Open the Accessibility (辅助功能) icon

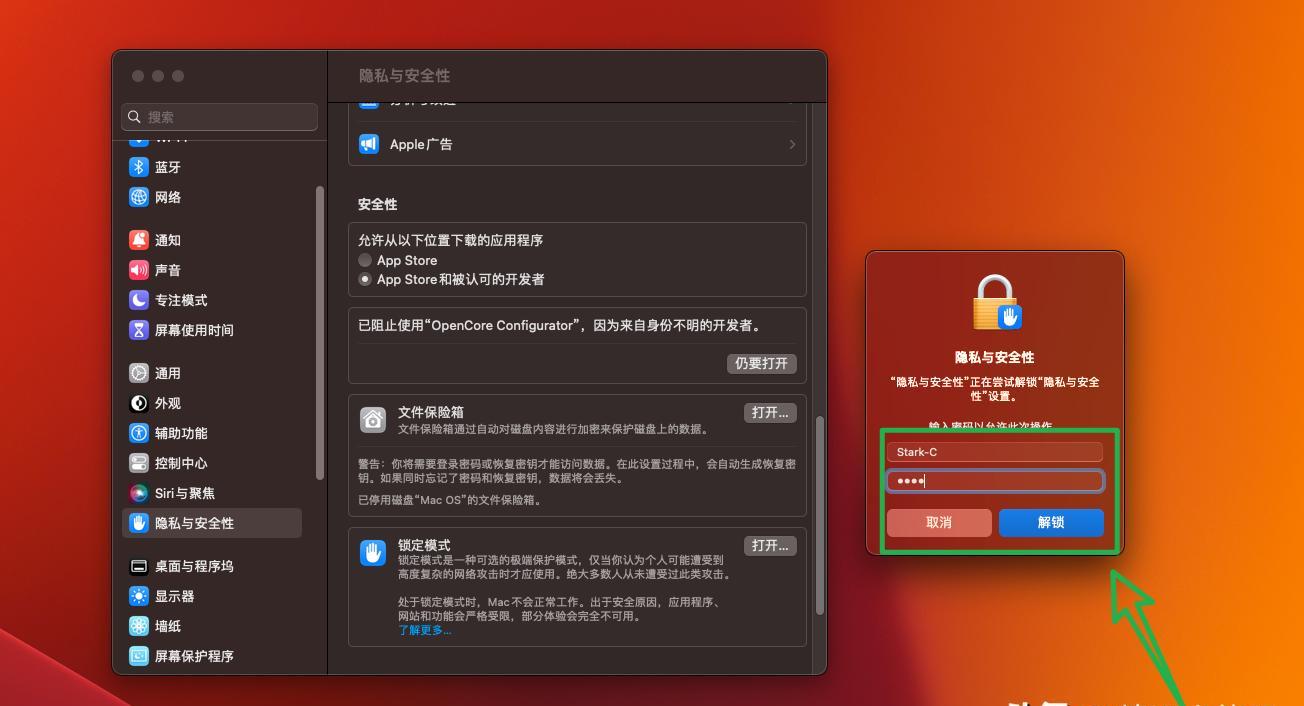click(x=139, y=433)
